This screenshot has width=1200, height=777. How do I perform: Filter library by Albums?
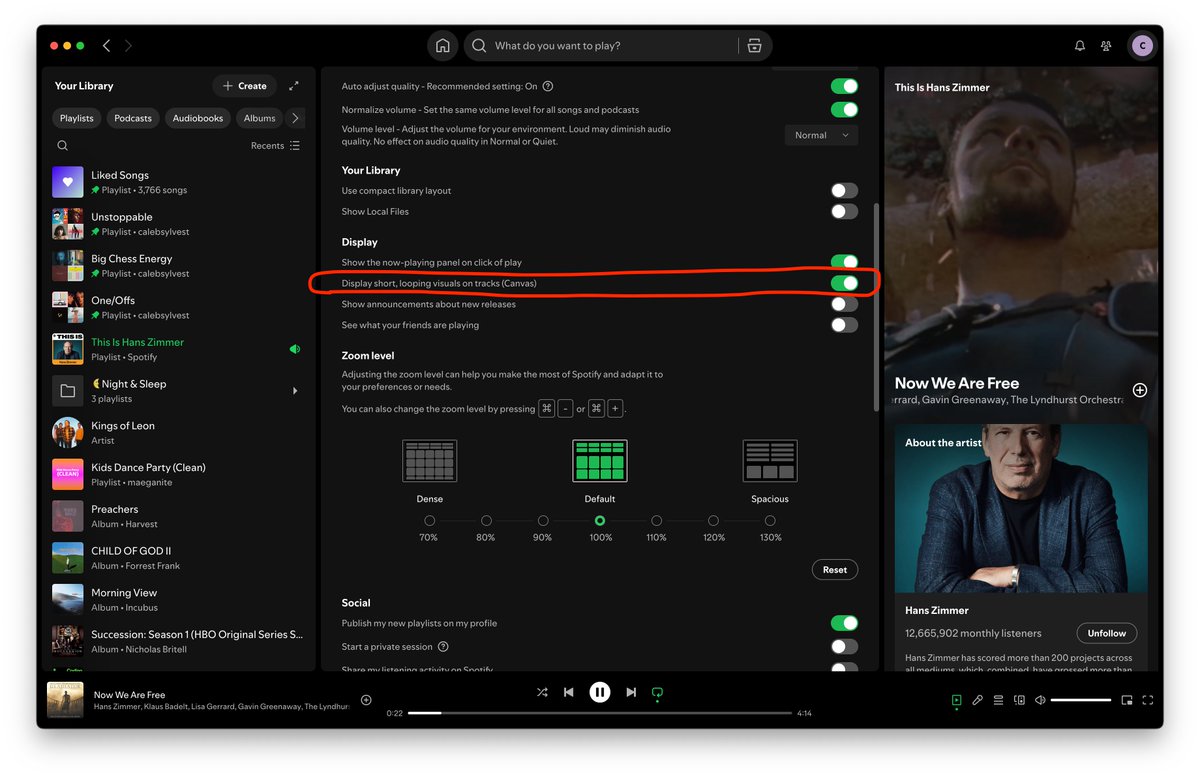coord(259,118)
